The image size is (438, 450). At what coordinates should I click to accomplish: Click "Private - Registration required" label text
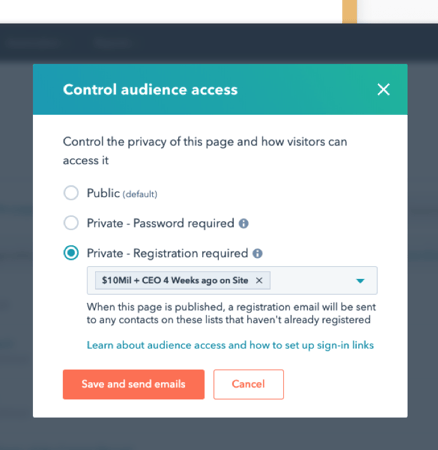(x=167, y=253)
